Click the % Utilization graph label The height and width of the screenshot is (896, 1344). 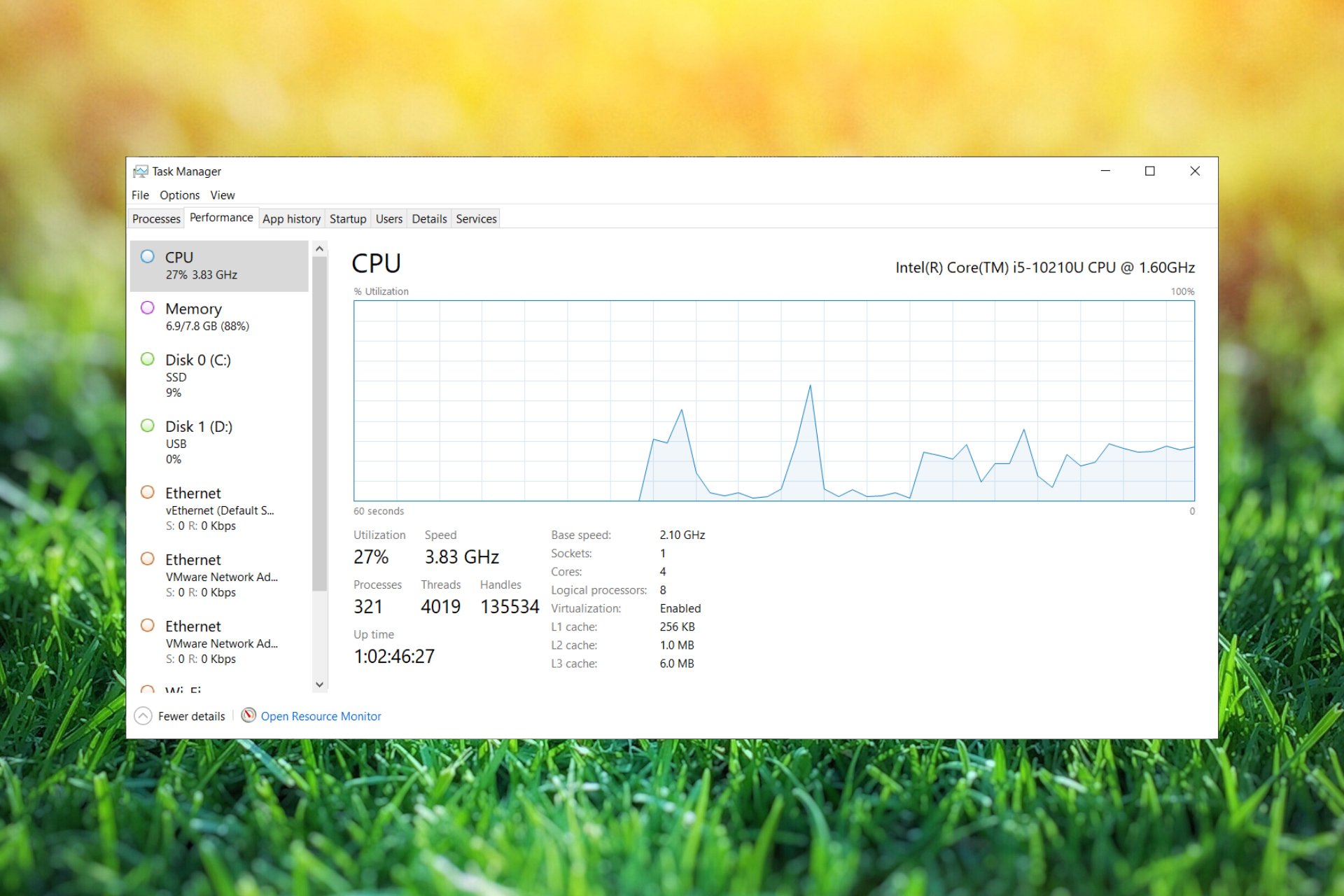pyautogui.click(x=381, y=291)
